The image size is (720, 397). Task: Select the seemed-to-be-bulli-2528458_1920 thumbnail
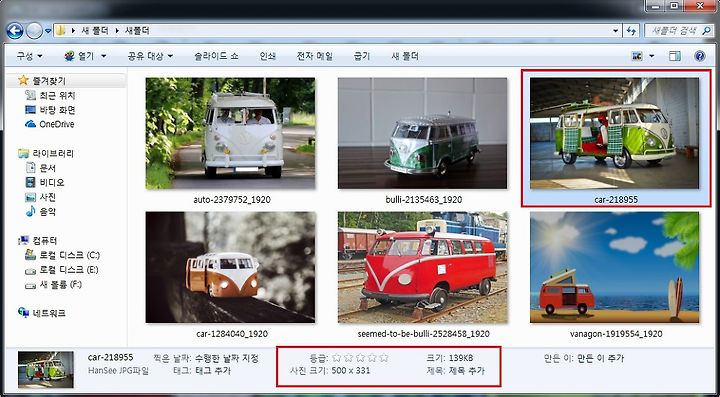422,268
